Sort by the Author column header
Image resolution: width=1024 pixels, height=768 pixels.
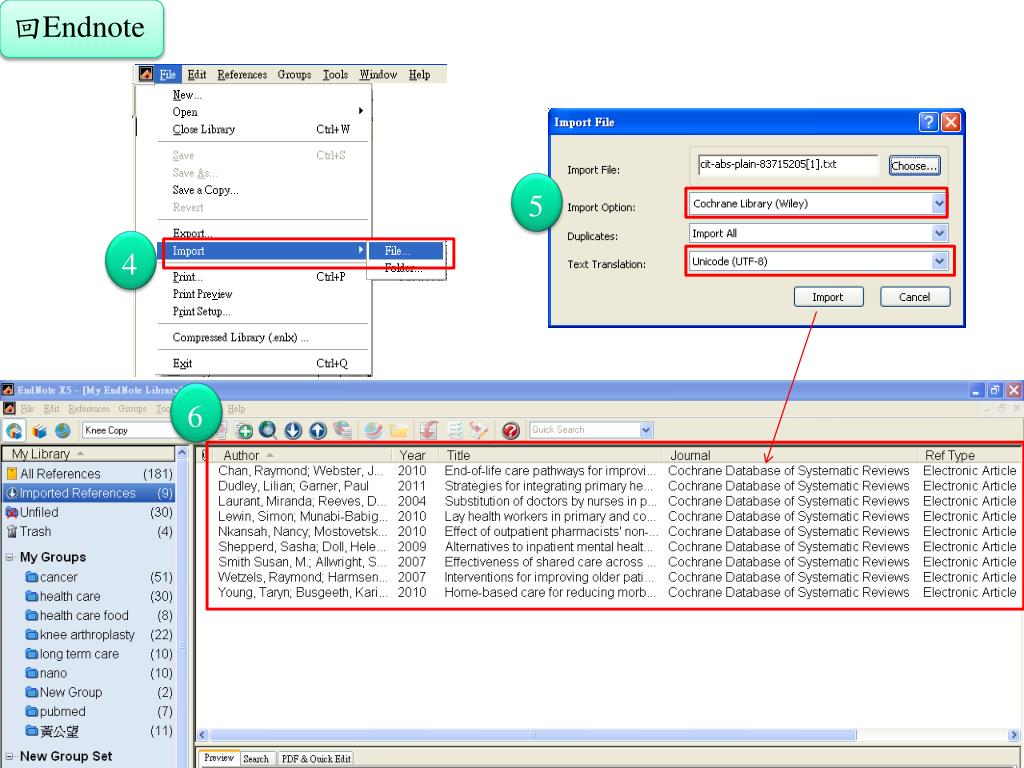click(x=241, y=455)
